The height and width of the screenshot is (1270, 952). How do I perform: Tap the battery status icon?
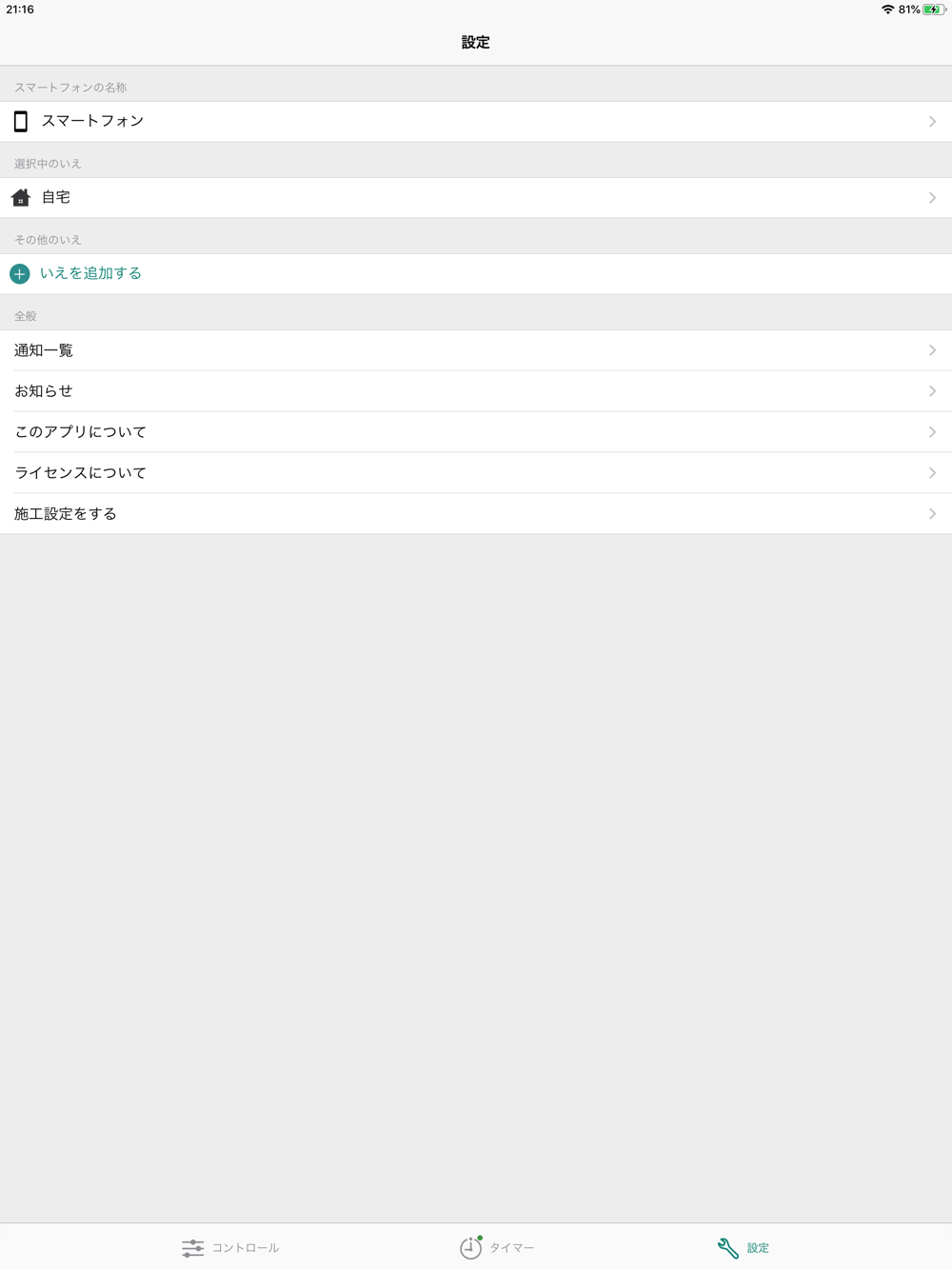point(934,10)
